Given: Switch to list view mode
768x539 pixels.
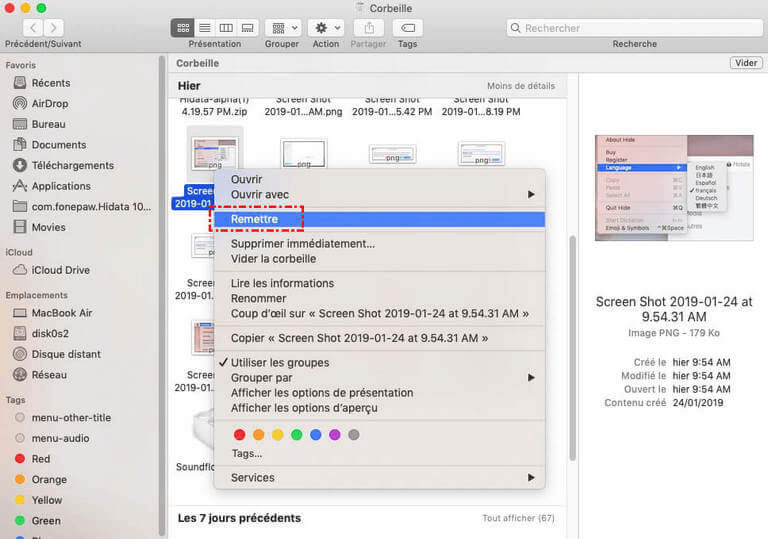Looking at the screenshot, I should 204,28.
